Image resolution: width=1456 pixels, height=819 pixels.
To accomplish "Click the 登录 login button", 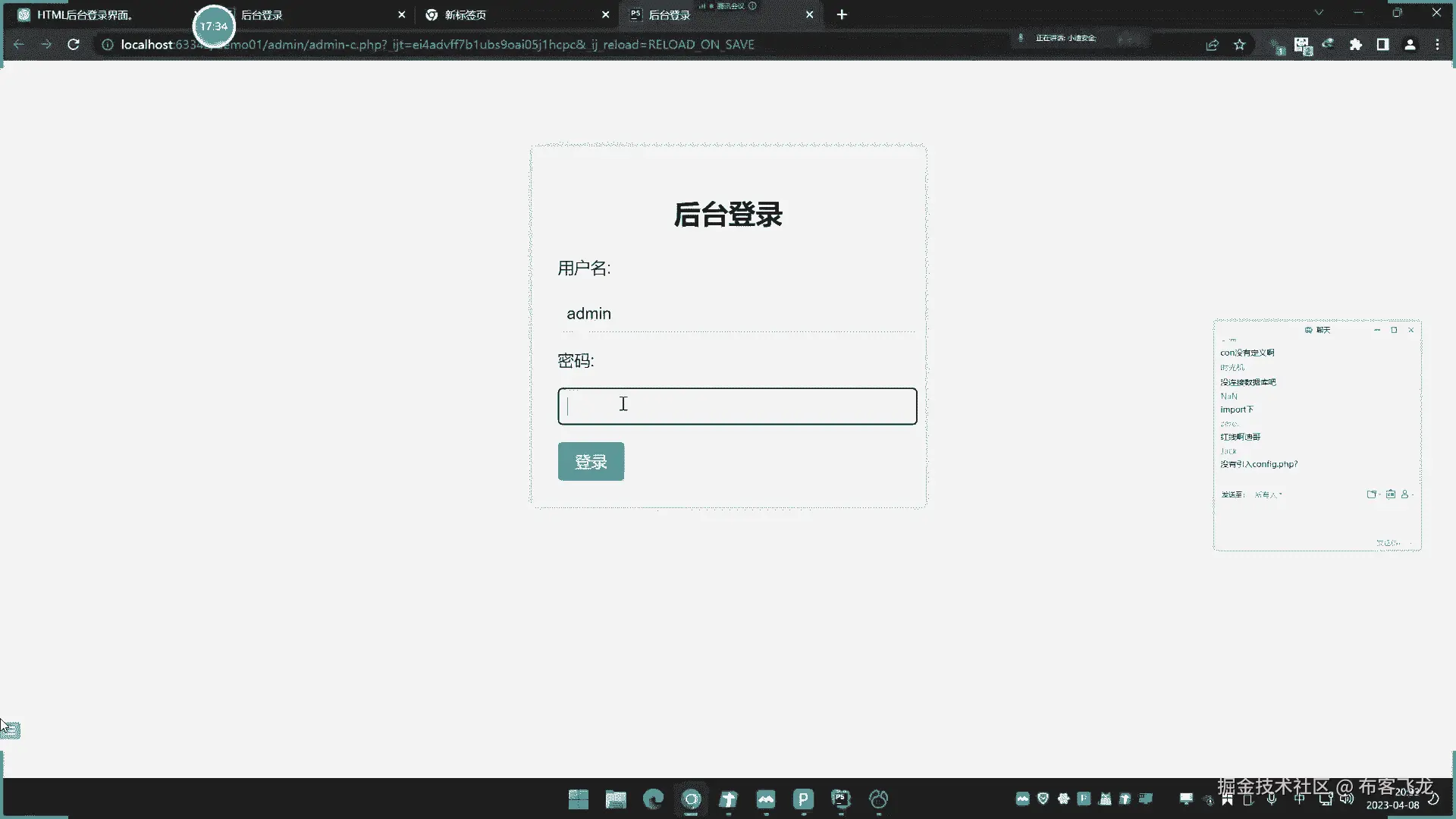I will tap(591, 461).
